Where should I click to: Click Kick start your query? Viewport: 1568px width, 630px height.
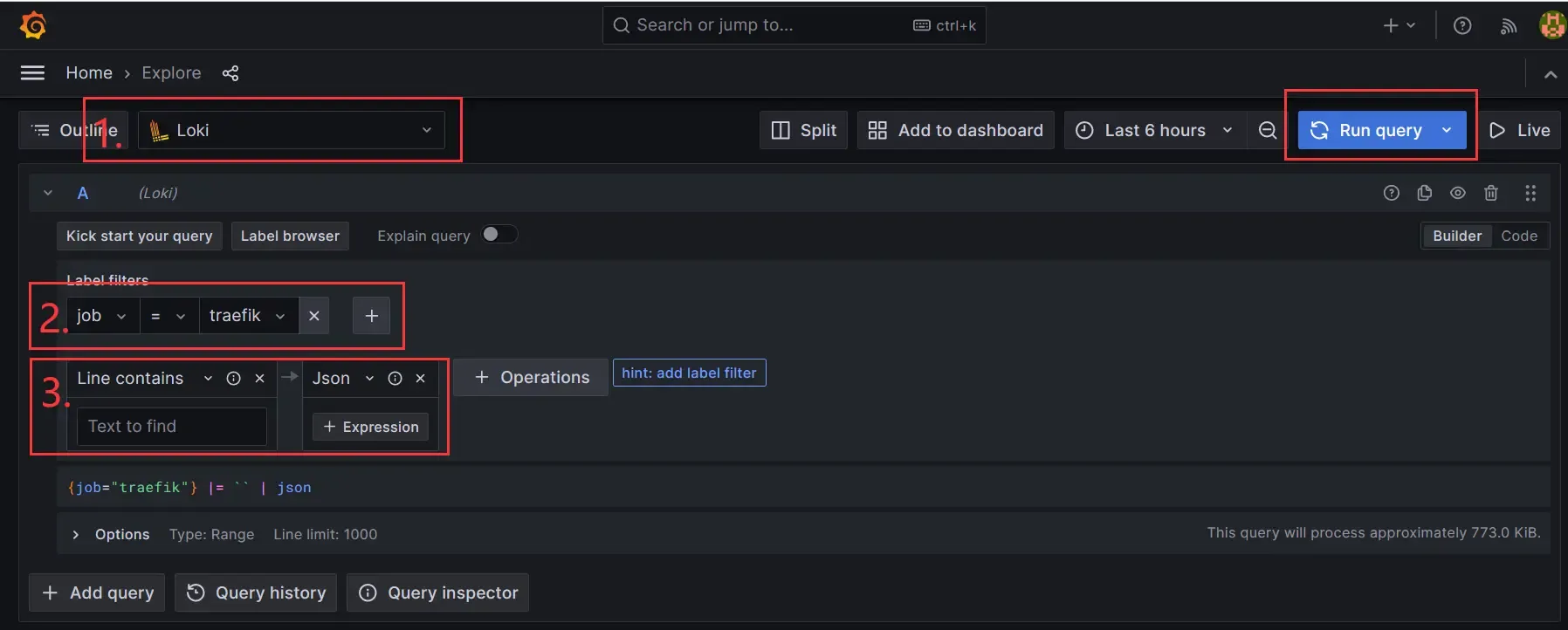[140, 236]
